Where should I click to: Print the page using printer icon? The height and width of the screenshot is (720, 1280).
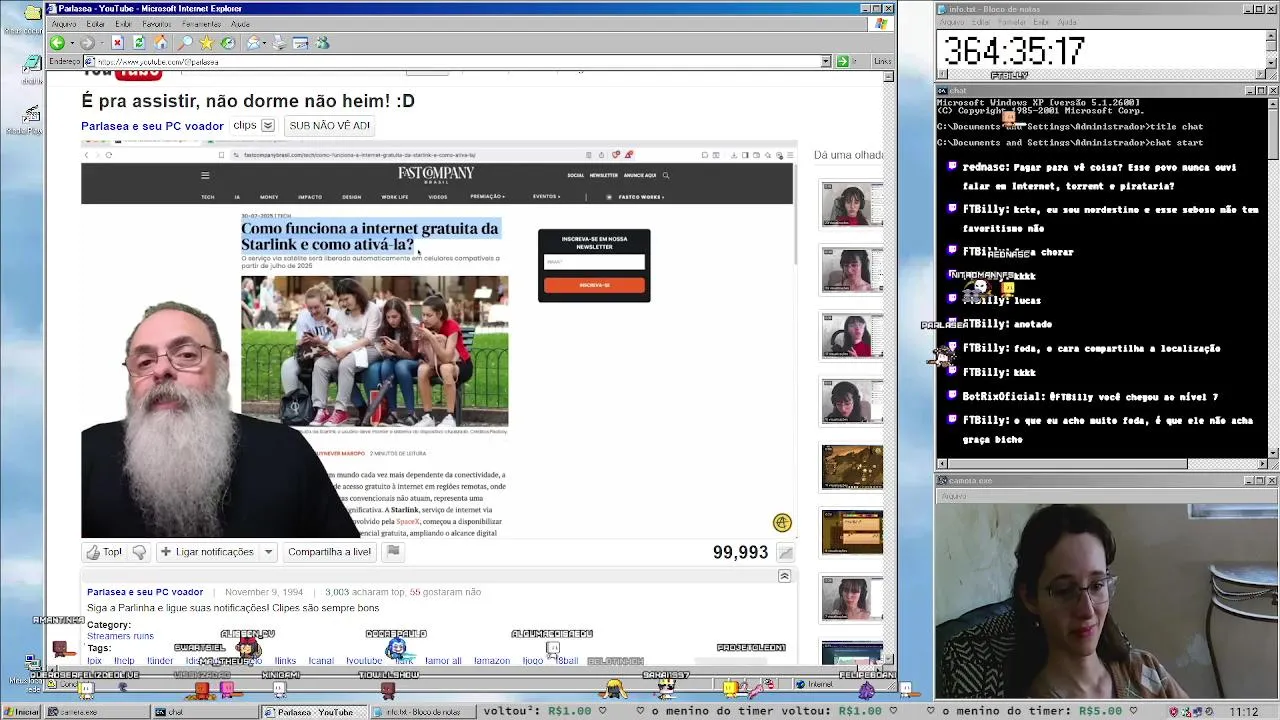[279, 43]
